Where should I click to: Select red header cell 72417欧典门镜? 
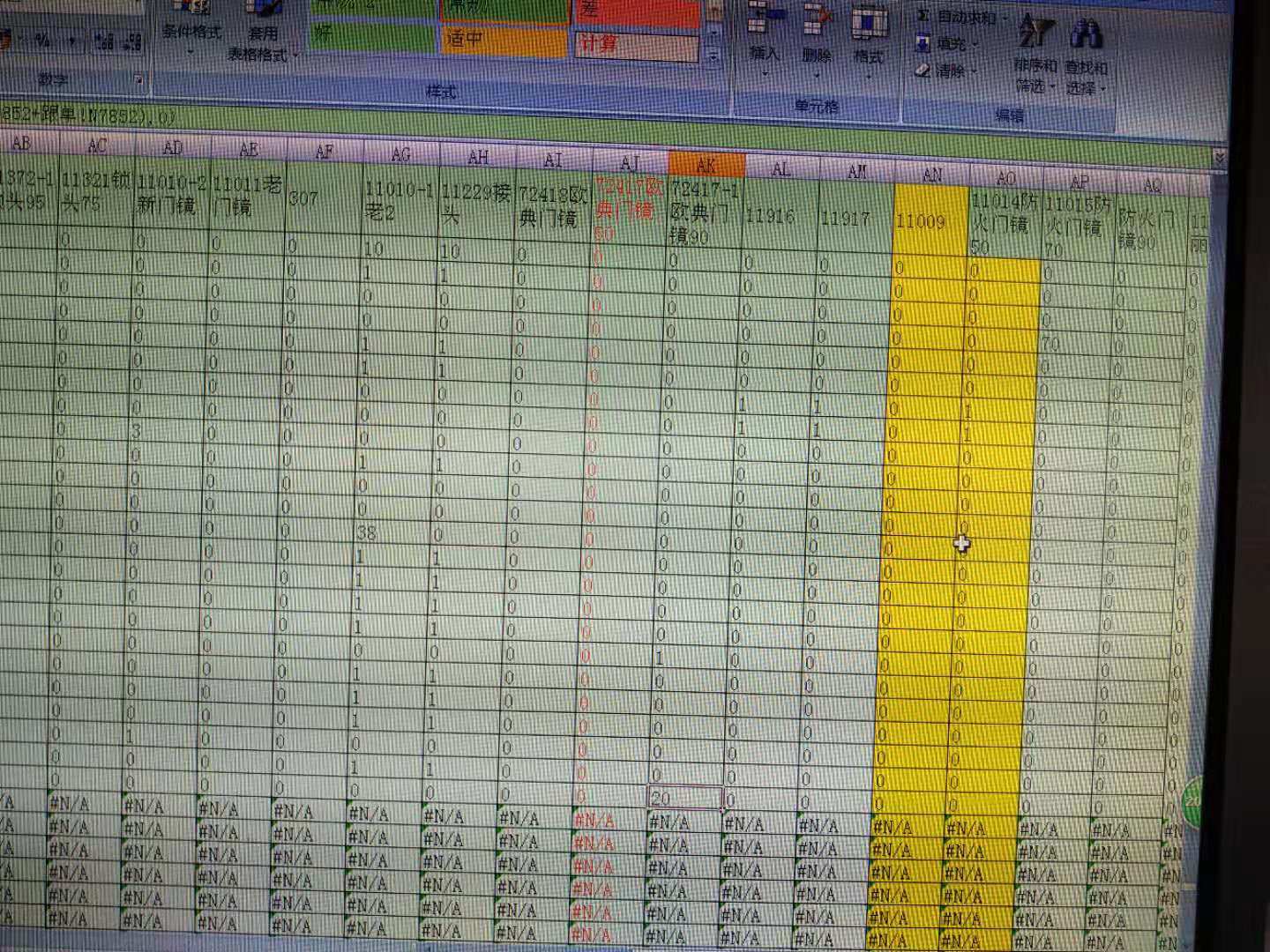tap(629, 210)
